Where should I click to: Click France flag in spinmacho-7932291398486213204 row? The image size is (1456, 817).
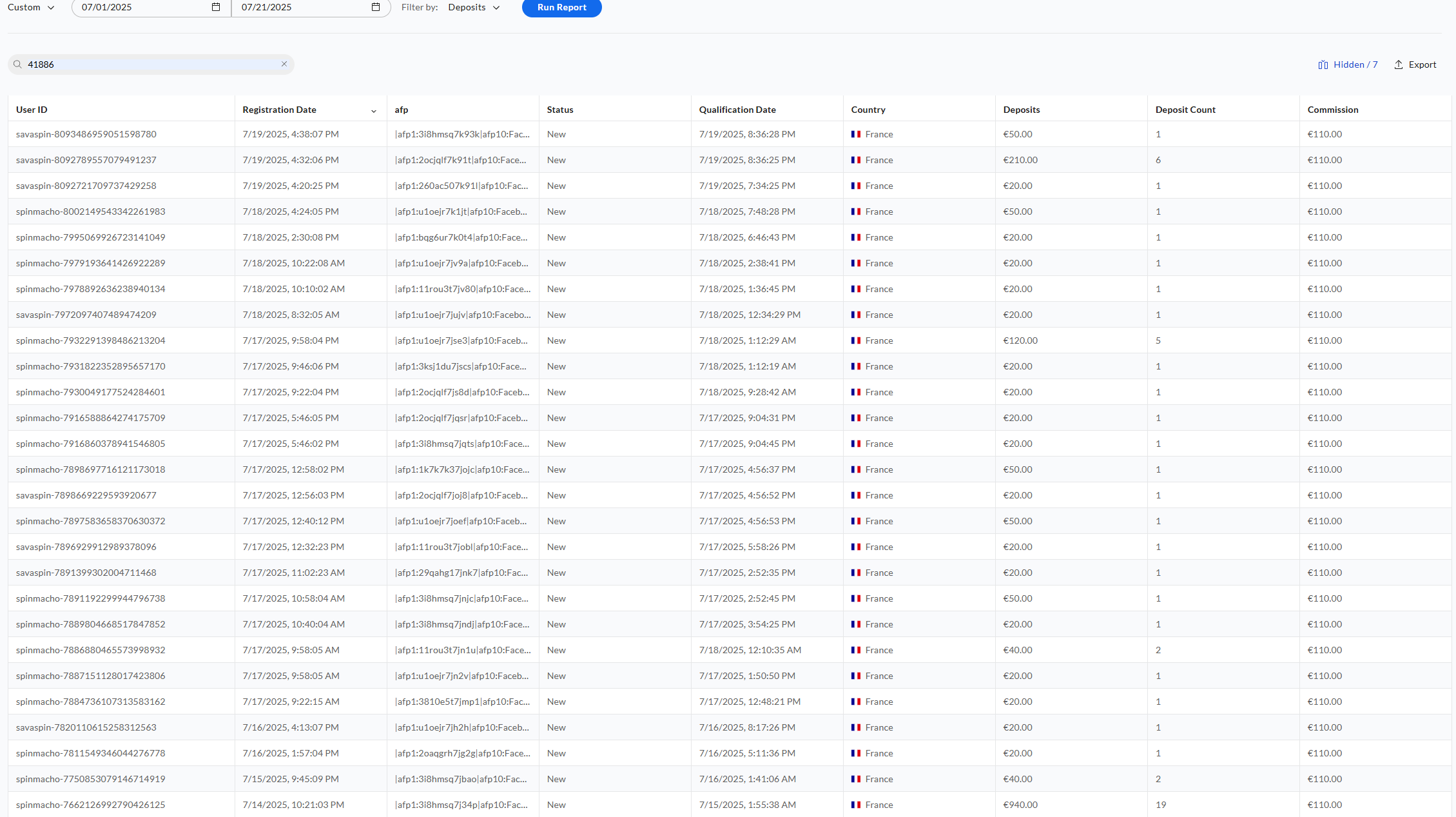[856, 340]
